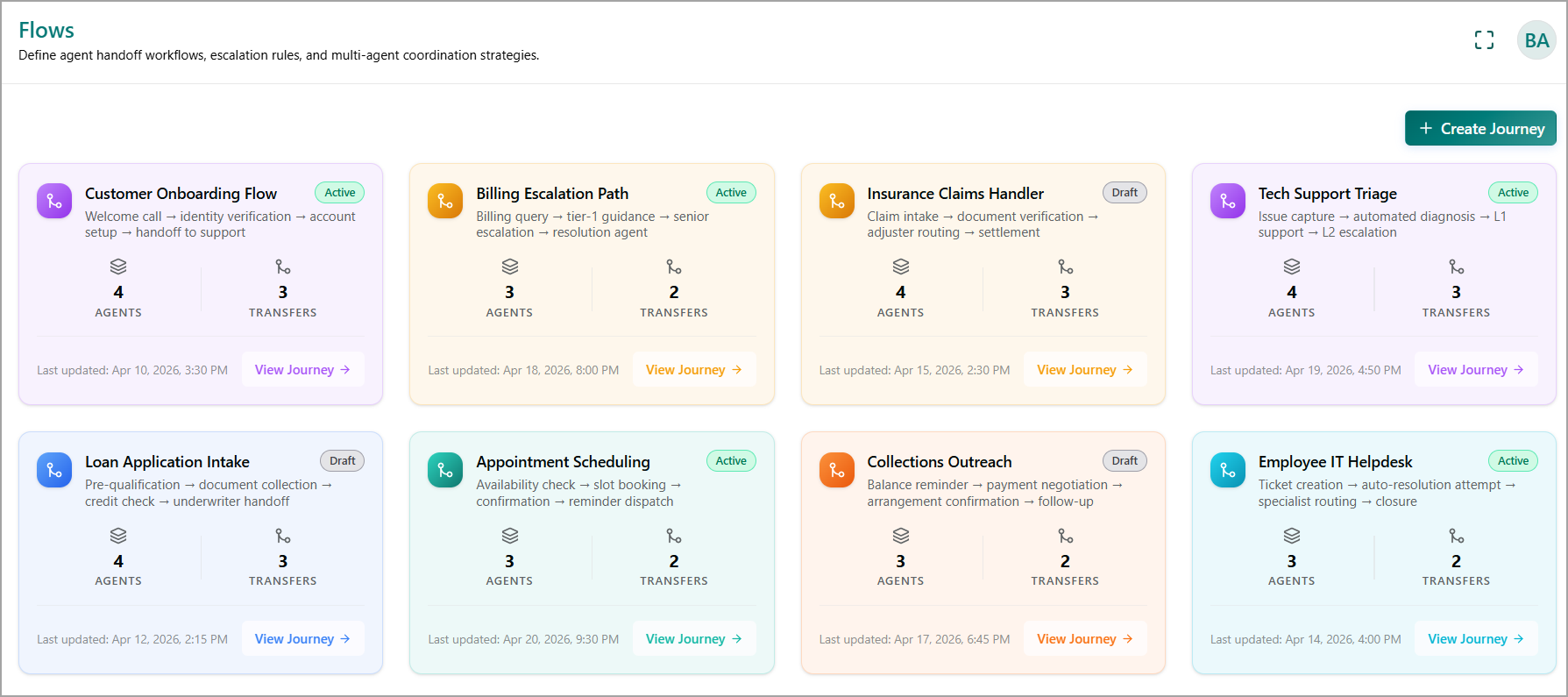Click the Loan Application Intake card title
This screenshot has height=697, width=1568.
[x=167, y=462]
